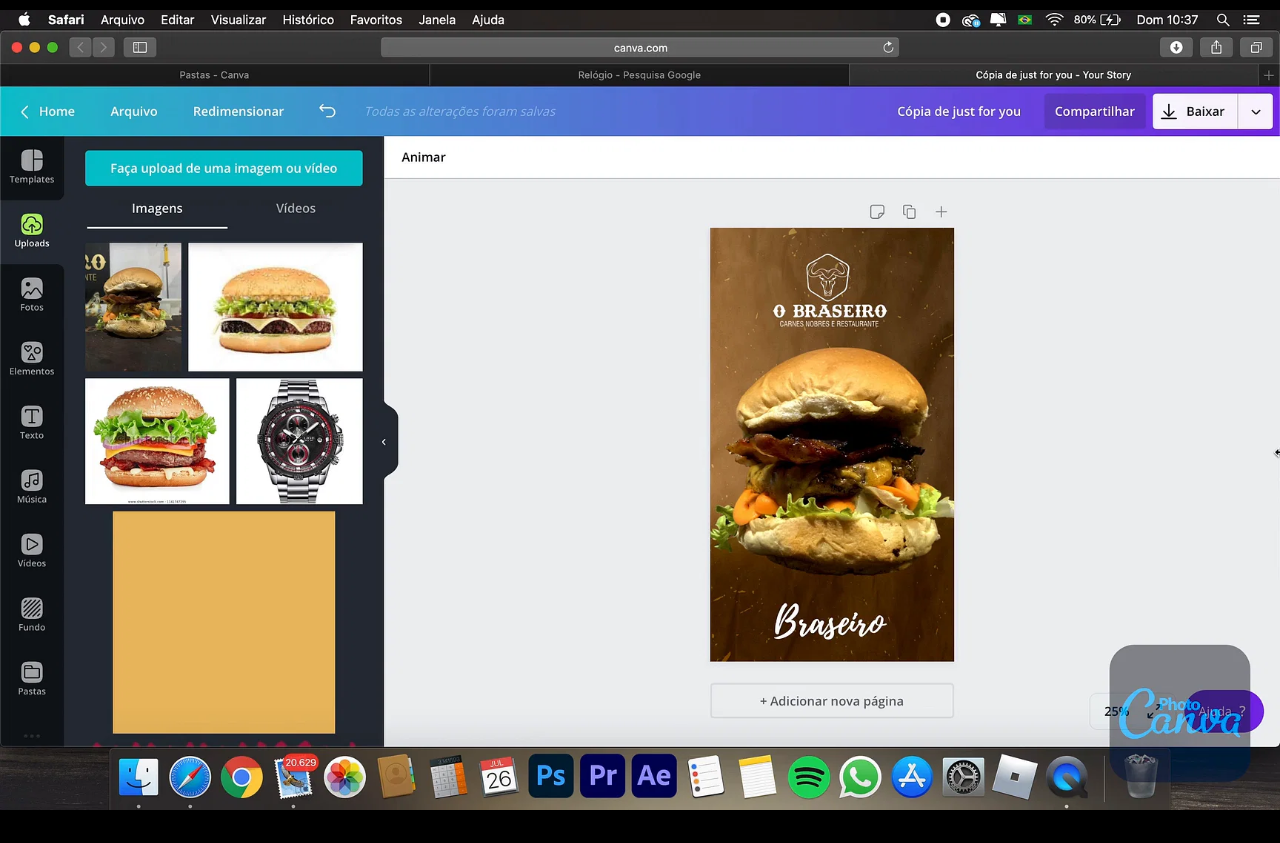Open the Texto sidebar panel
Screen dimensions: 1280x843
pyautogui.click(x=32, y=423)
